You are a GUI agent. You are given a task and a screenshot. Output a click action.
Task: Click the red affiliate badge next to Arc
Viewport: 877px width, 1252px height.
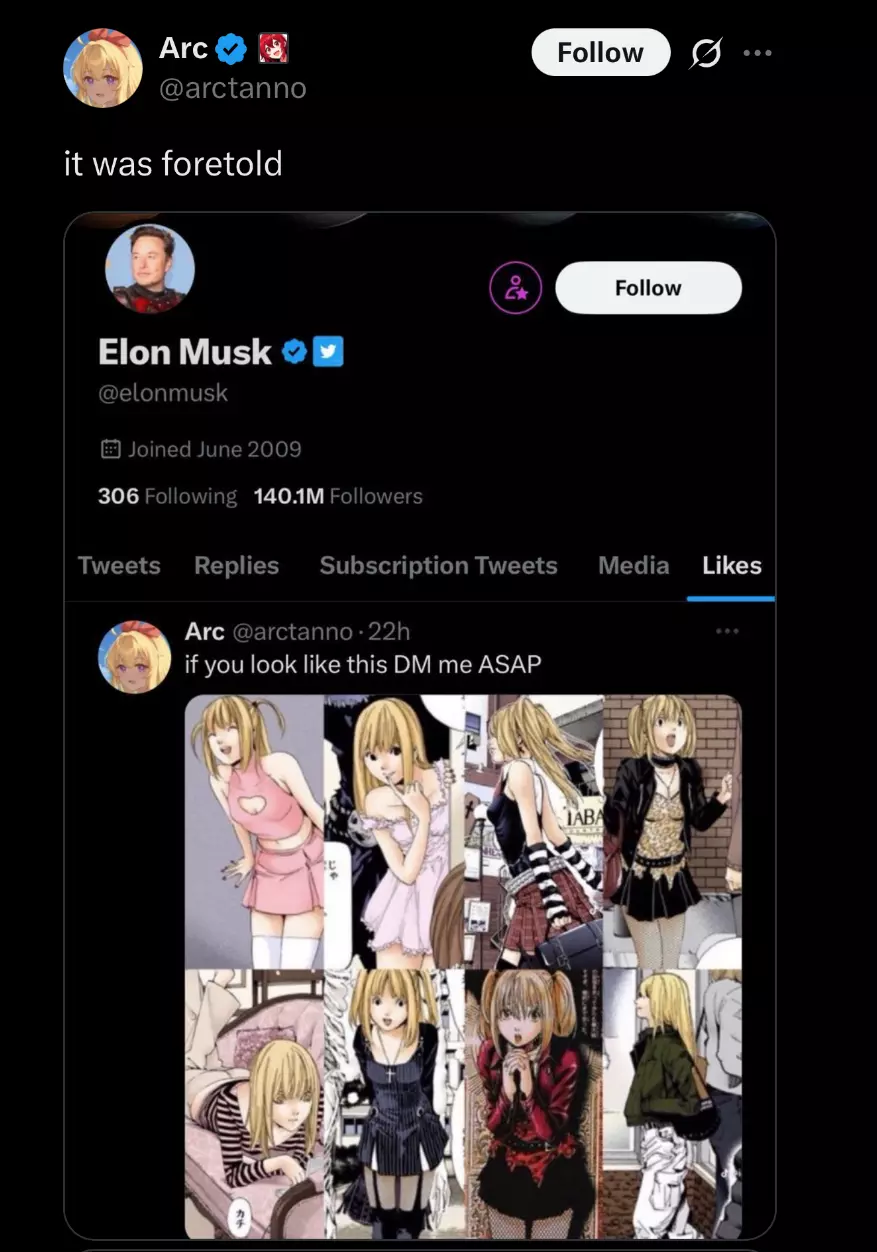273,47
